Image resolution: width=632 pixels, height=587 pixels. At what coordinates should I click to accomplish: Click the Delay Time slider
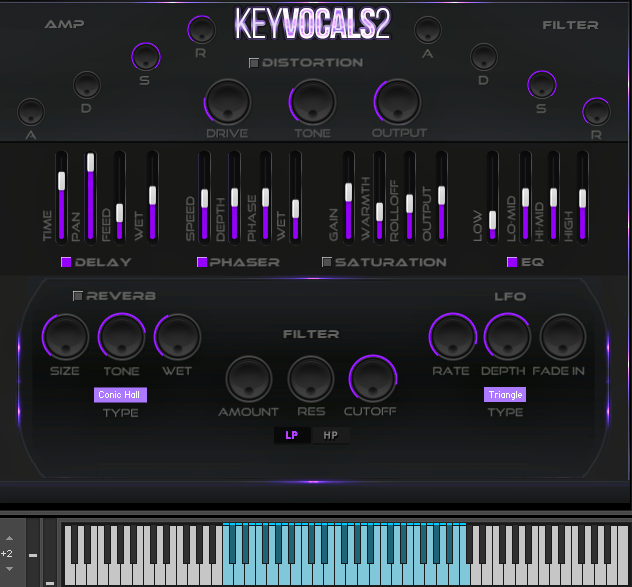(61, 198)
